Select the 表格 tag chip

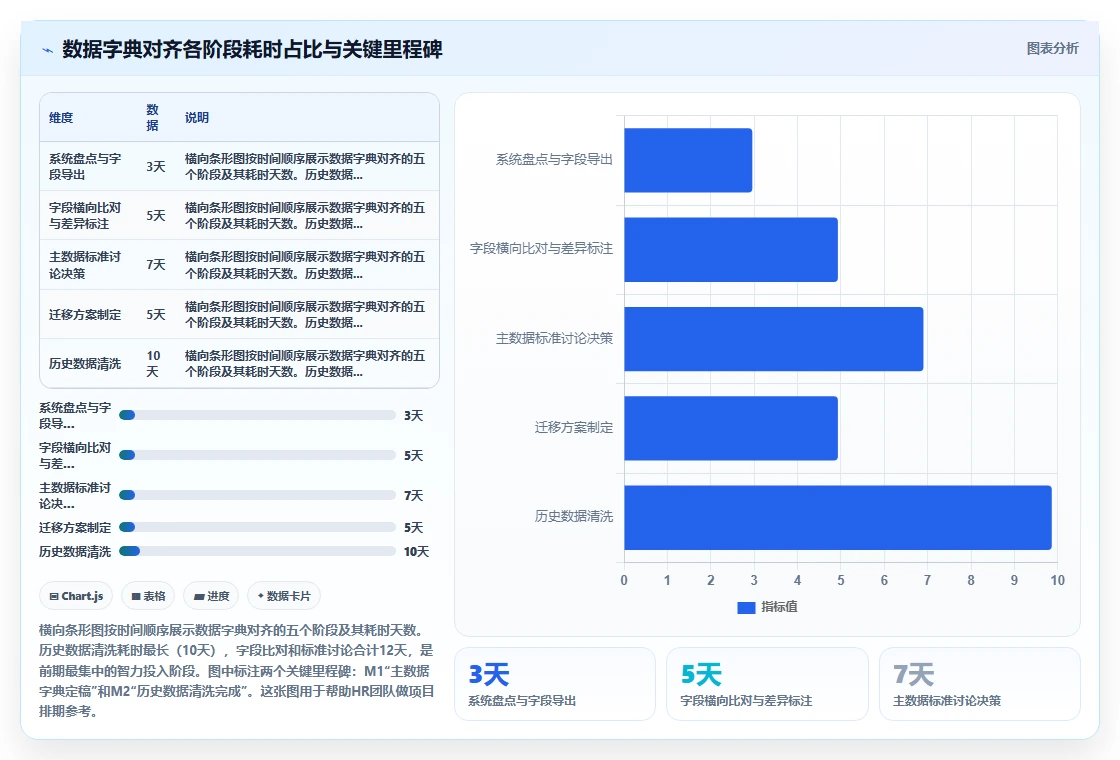pos(148,596)
